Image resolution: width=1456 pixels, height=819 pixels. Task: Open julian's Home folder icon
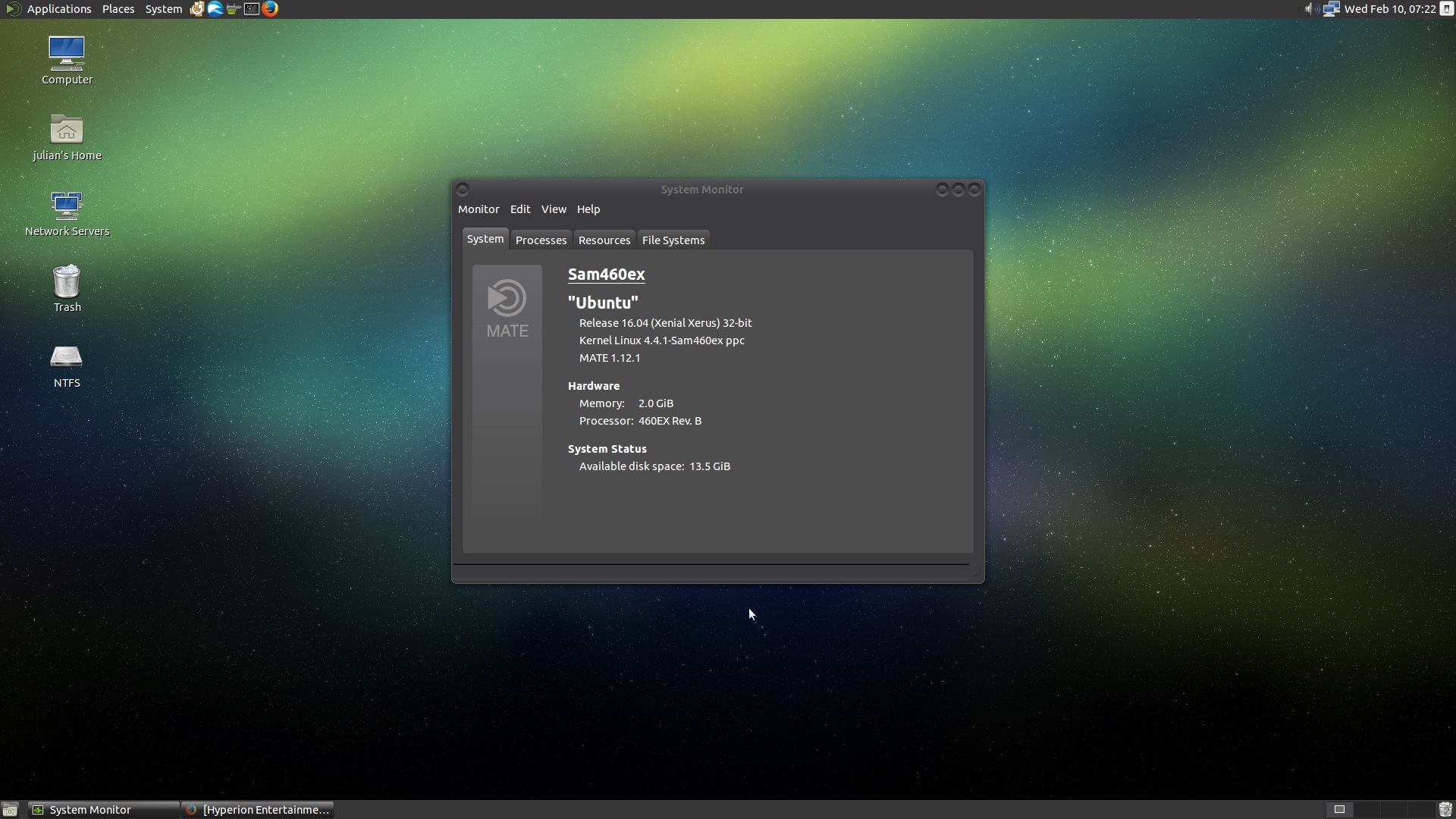click(67, 136)
